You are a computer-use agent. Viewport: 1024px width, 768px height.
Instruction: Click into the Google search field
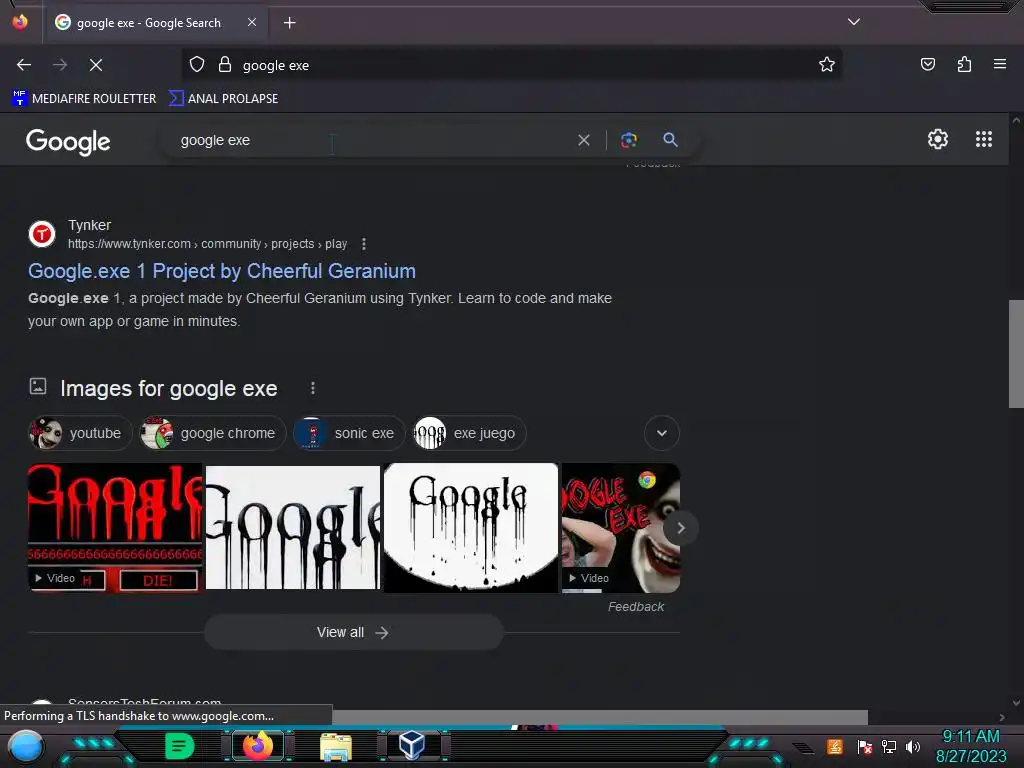click(372, 140)
